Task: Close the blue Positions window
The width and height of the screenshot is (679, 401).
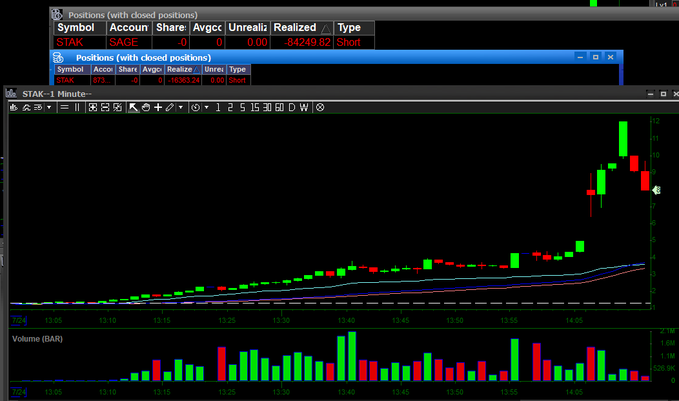Action: pos(611,57)
